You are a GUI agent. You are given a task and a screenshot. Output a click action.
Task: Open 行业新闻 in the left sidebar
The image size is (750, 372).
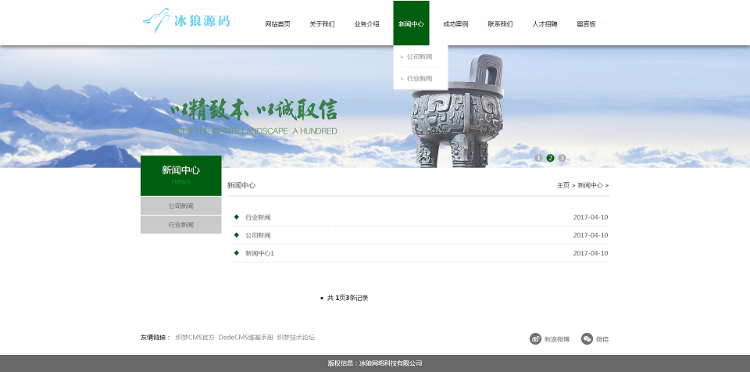181,225
